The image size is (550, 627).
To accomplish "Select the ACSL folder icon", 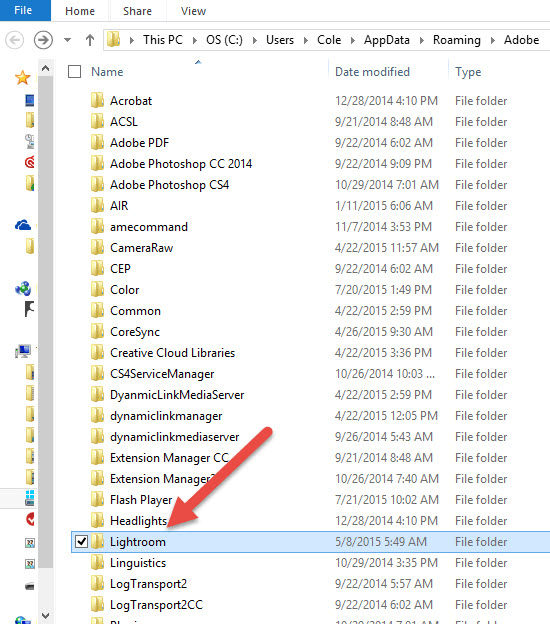I will (x=97, y=121).
